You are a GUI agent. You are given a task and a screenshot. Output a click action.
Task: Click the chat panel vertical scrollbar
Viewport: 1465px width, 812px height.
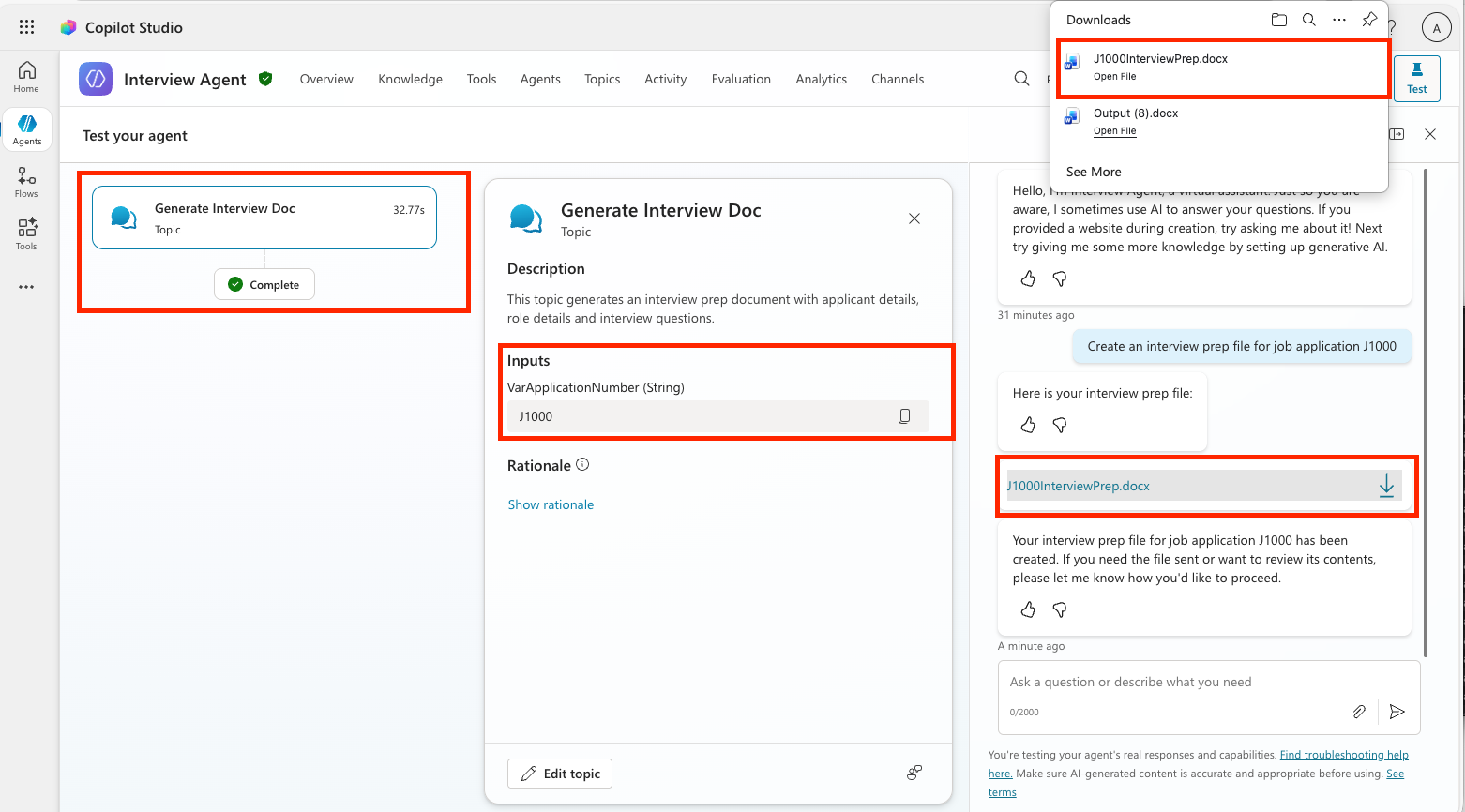(1427, 413)
